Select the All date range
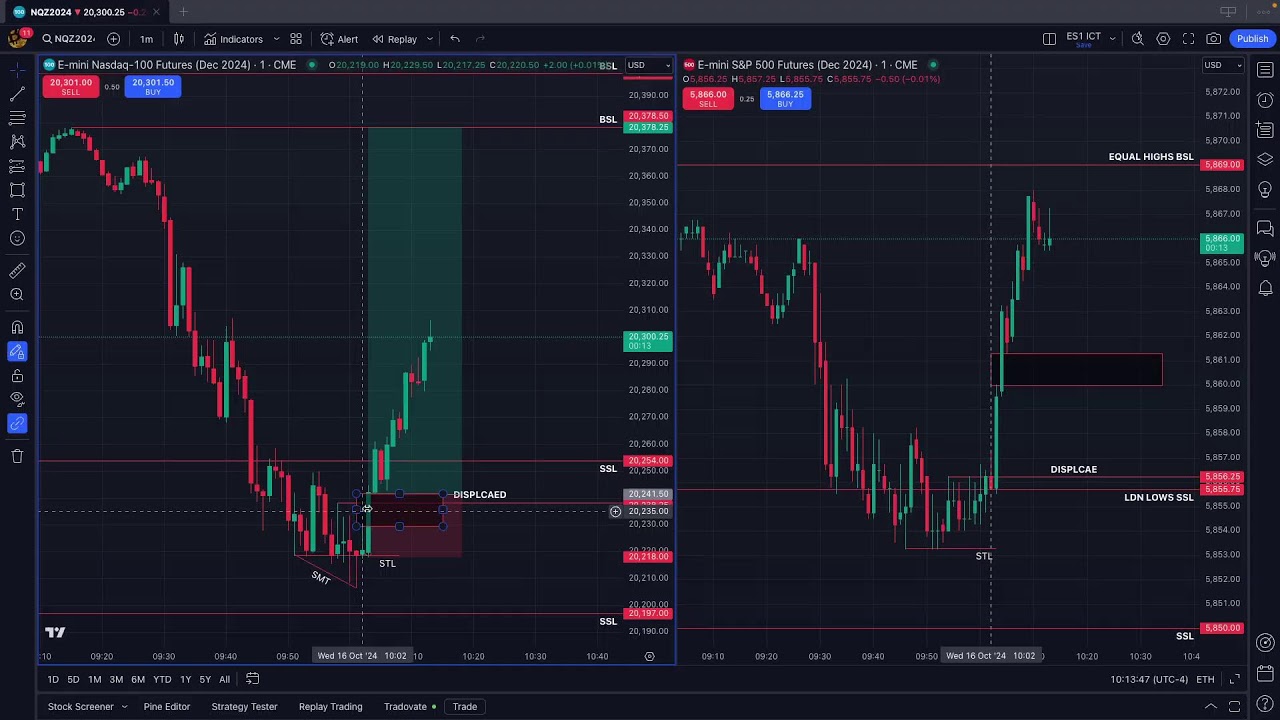Viewport: 1280px width, 720px height. [x=224, y=679]
